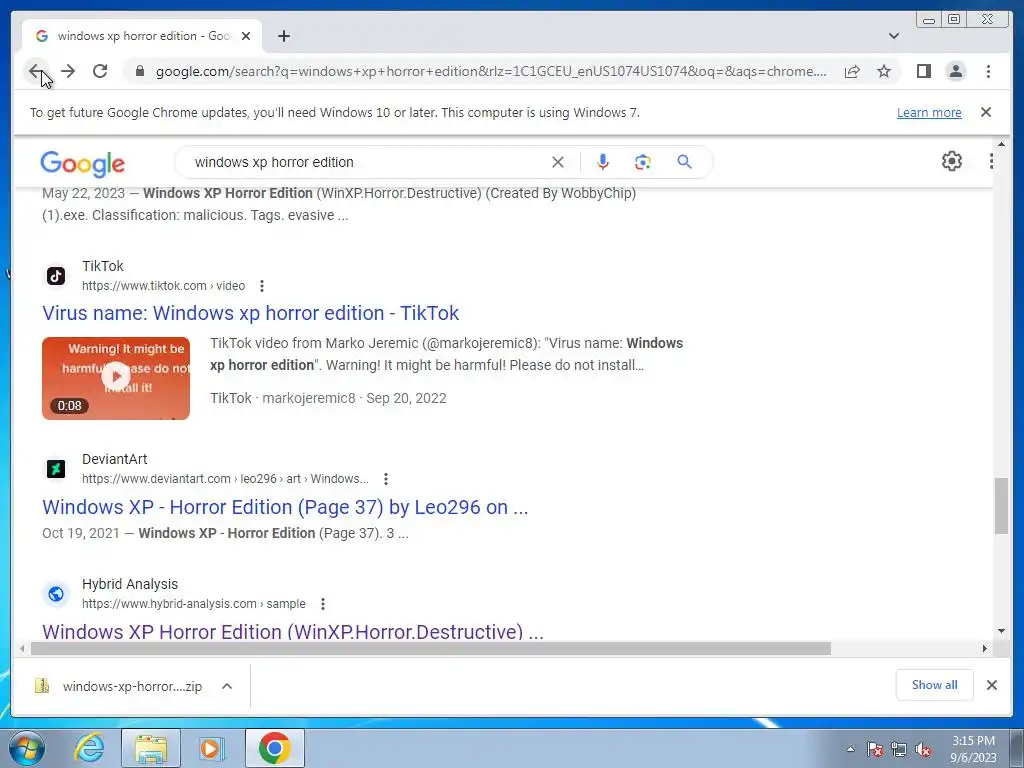Screen dimensions: 1024x768
Task: Click the Hybrid Analysis globe favicon
Action: 56,594
